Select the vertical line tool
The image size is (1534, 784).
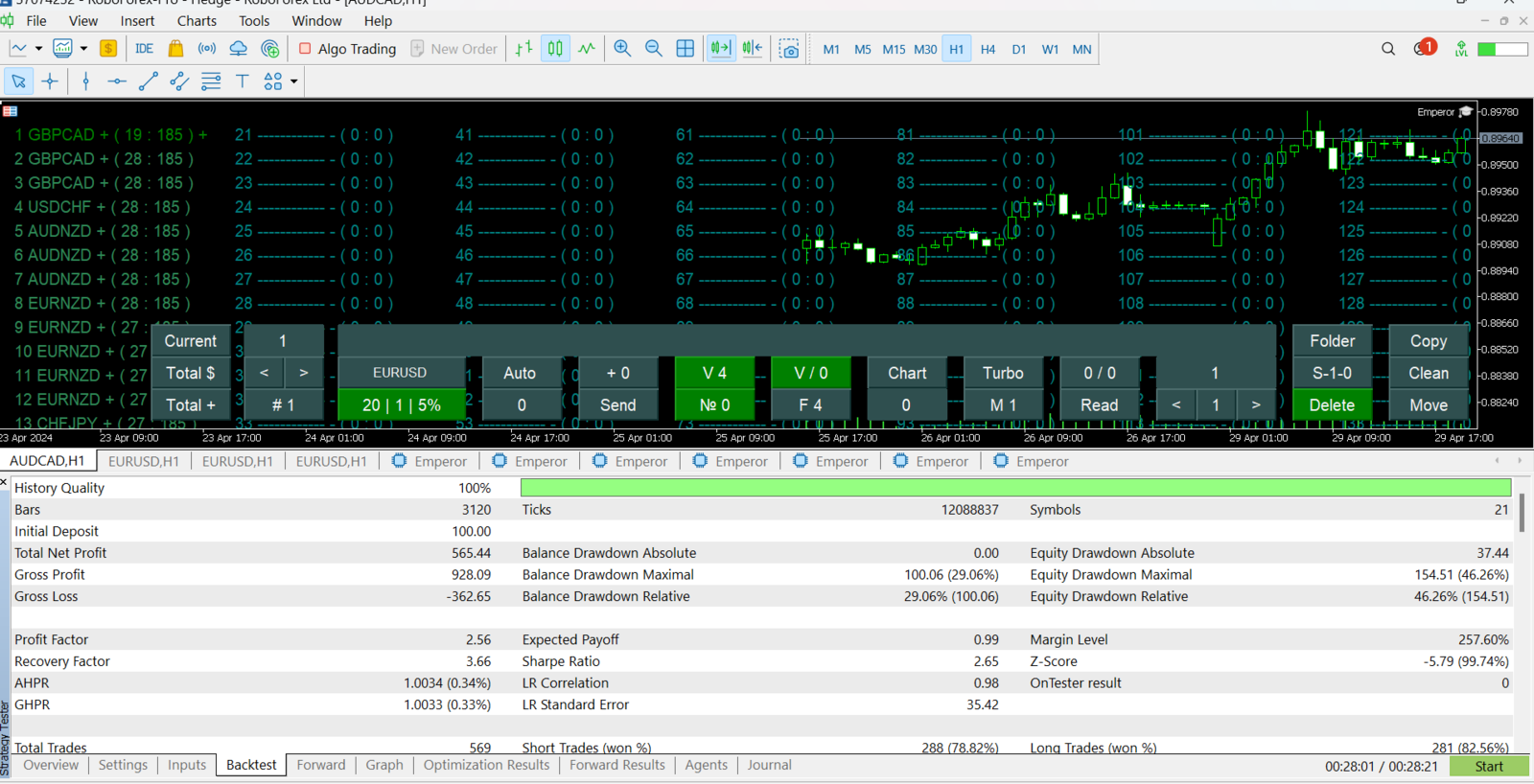(85, 81)
